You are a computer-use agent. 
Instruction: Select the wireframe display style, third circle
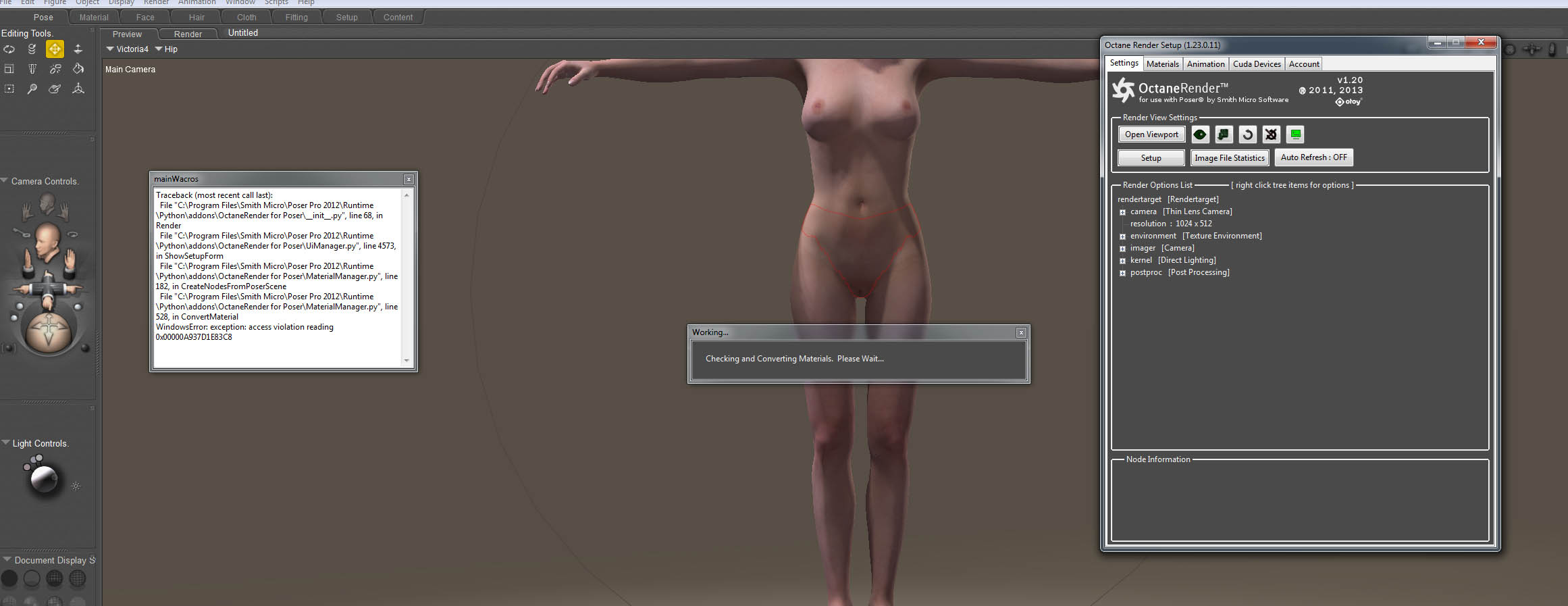[55, 578]
